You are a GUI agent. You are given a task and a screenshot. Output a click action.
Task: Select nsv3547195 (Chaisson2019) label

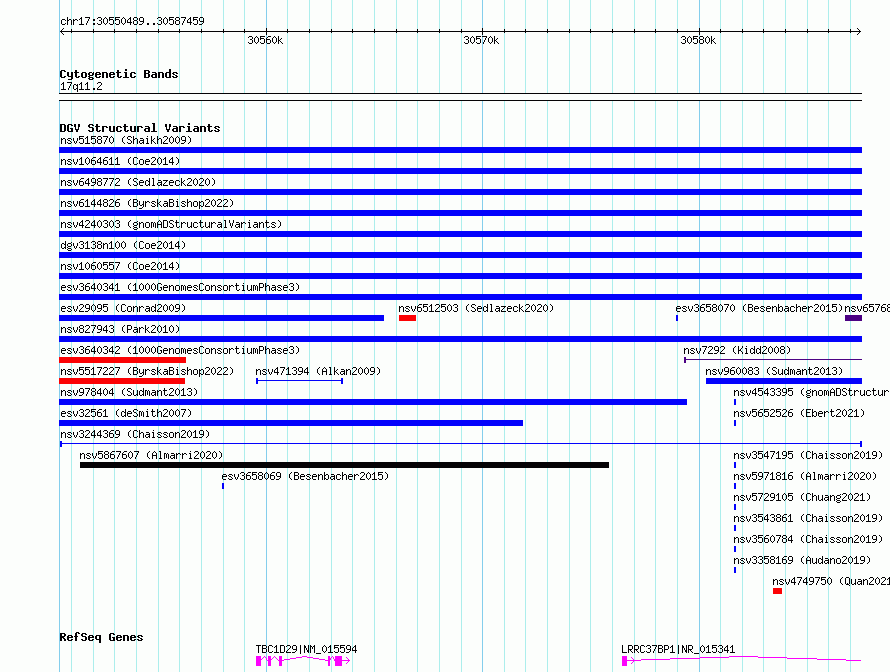coord(808,455)
